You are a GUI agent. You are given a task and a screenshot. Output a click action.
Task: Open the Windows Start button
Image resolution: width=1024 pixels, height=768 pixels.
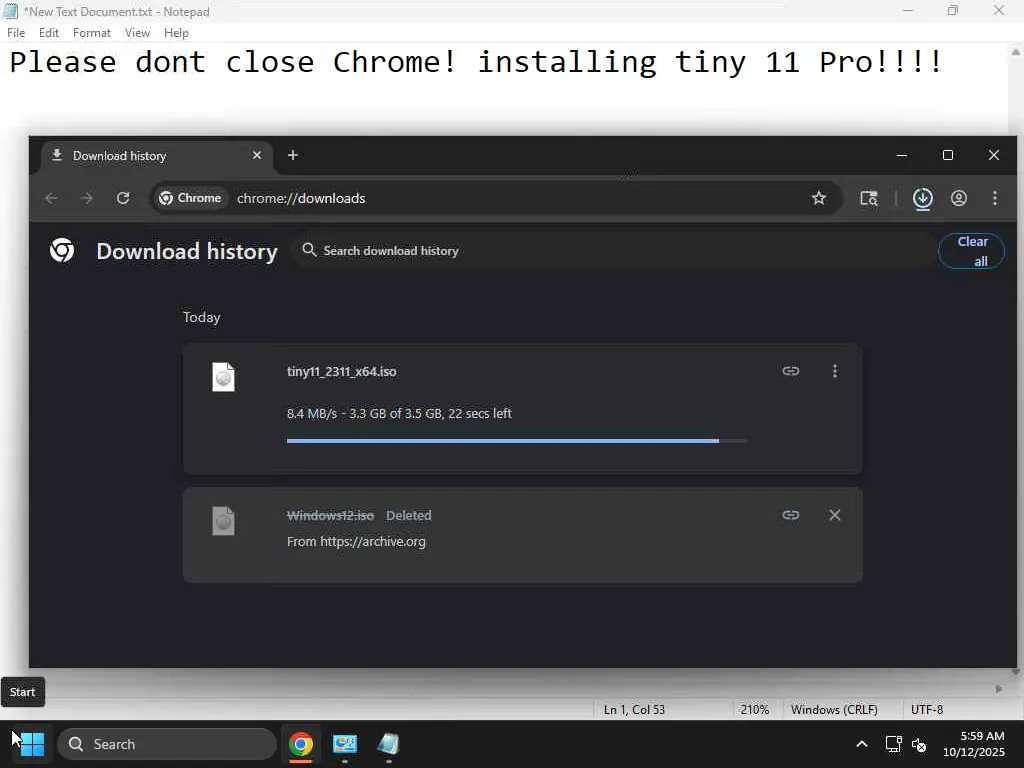31,744
